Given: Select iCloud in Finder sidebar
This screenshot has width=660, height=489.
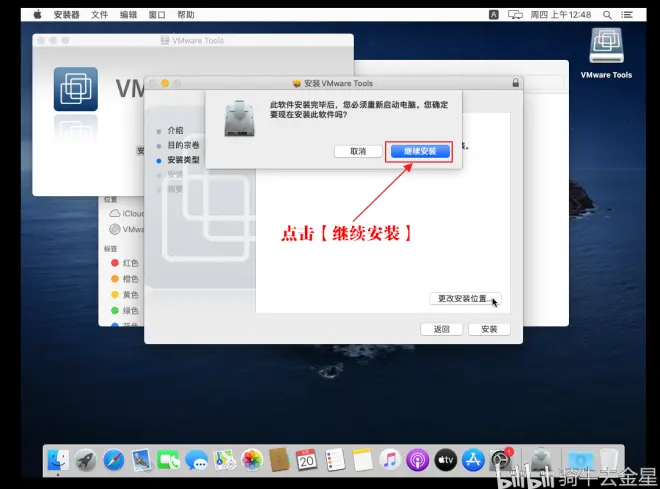Looking at the screenshot, I should pos(126,213).
